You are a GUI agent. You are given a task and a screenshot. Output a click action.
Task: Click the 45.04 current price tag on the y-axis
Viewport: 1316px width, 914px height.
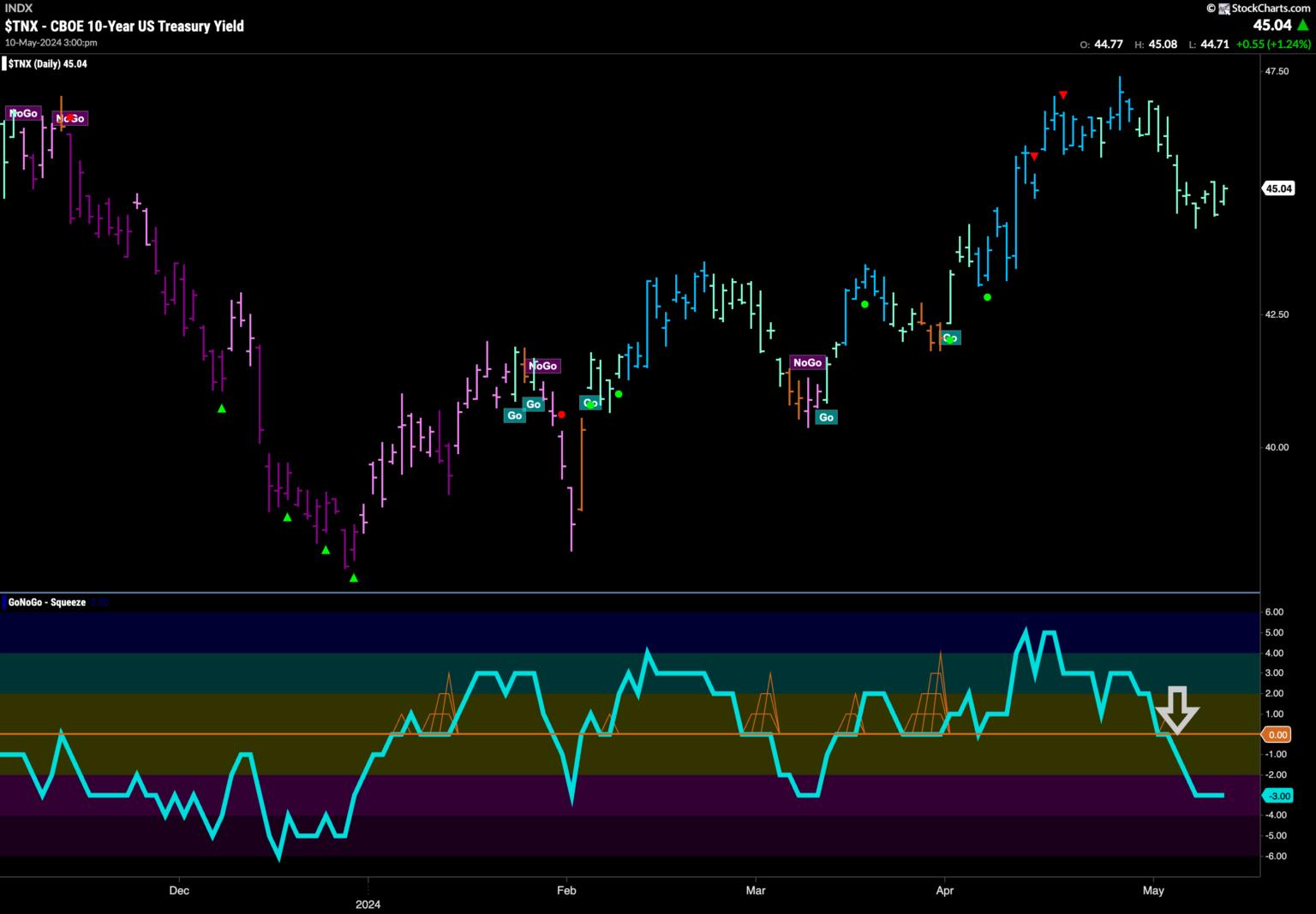click(1278, 188)
